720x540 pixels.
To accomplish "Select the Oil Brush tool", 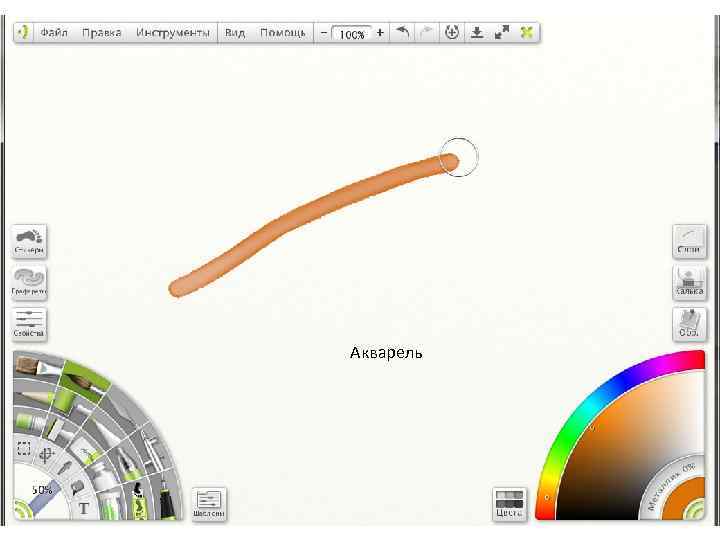I will pos(37,366).
